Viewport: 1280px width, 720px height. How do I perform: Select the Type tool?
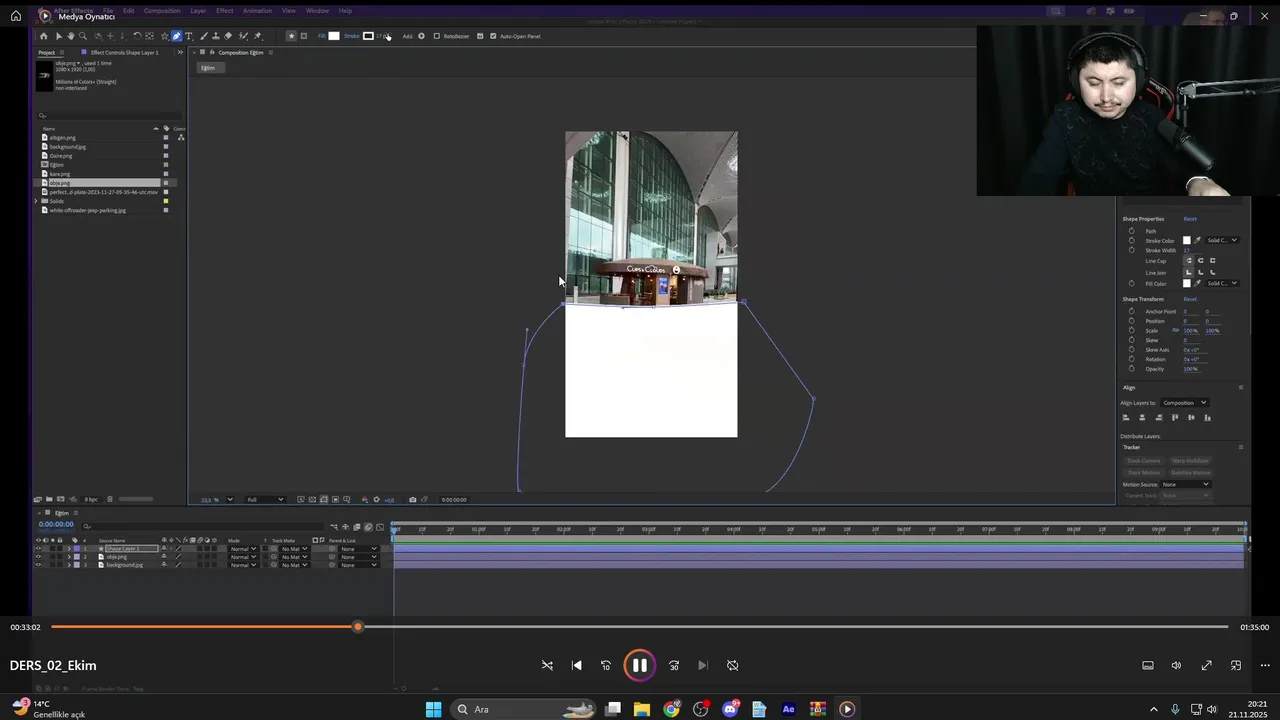click(188, 36)
